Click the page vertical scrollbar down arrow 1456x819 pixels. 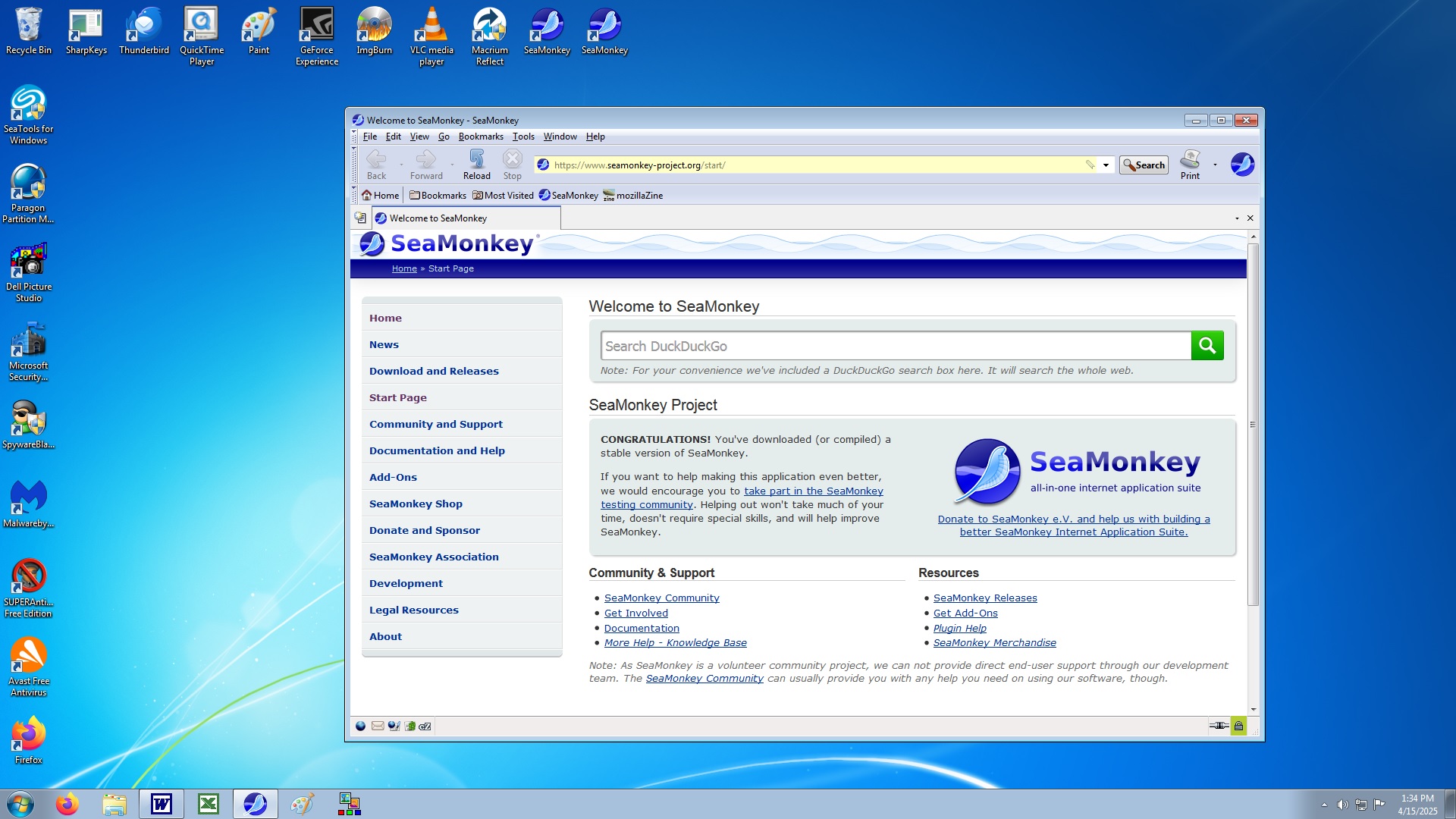1253,710
